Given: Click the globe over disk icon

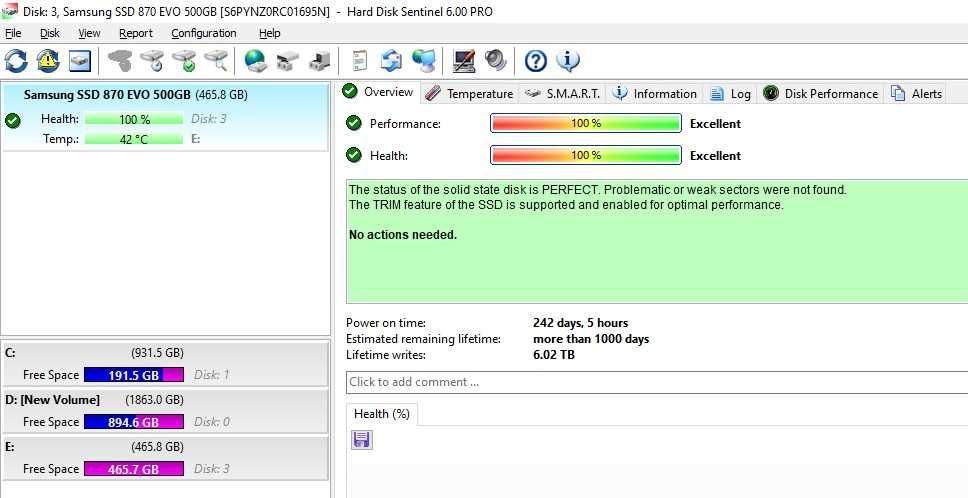Looking at the screenshot, I should click(255, 60).
